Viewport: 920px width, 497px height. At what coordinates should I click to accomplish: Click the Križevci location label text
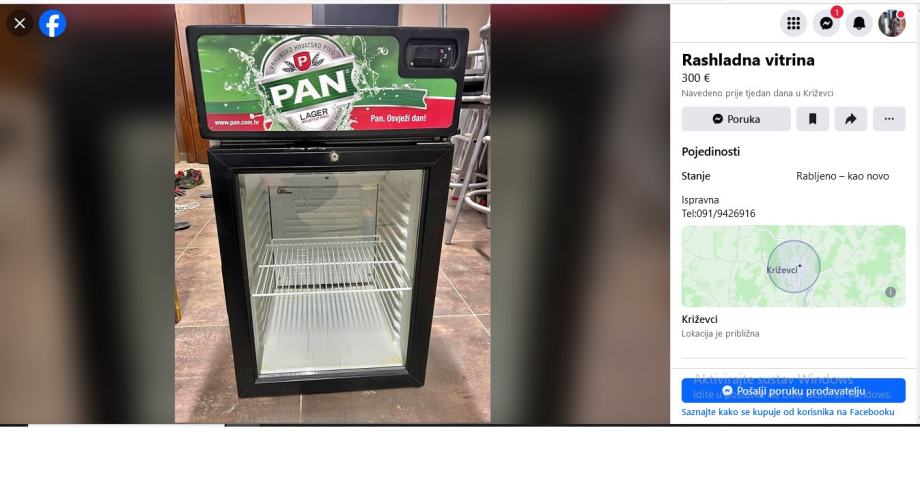click(699, 319)
